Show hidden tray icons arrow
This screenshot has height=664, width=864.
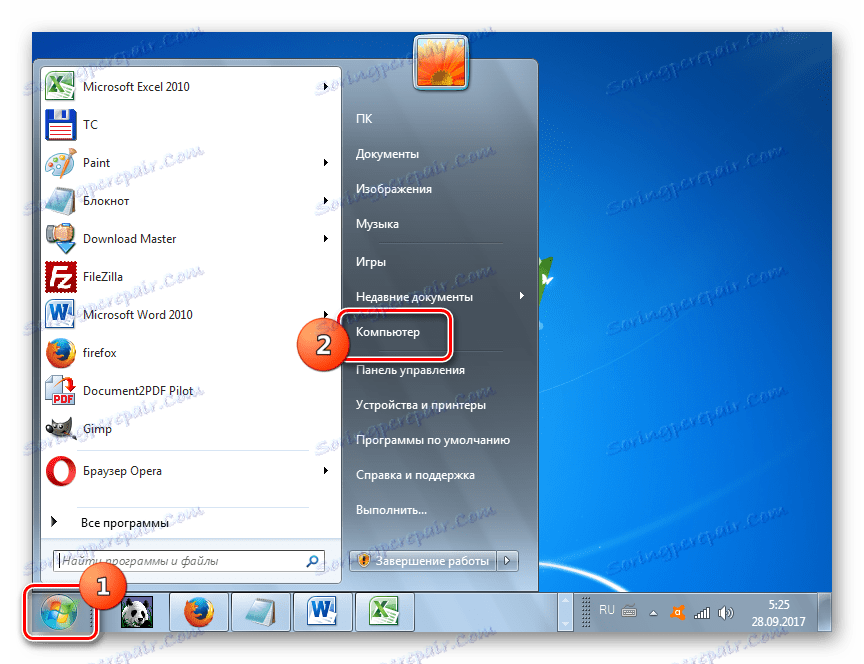pos(653,613)
